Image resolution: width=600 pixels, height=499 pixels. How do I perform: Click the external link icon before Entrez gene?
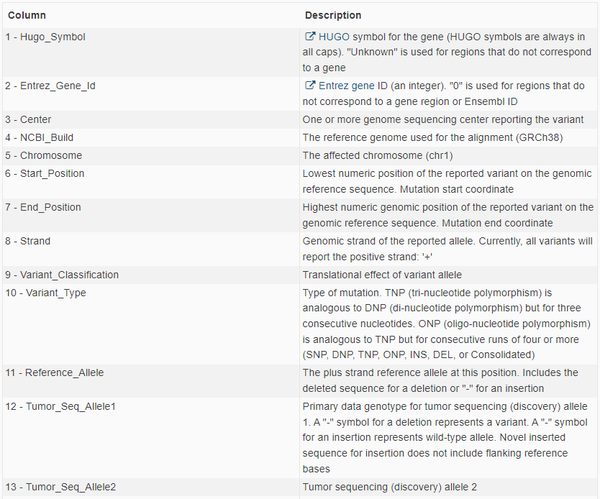pos(310,86)
